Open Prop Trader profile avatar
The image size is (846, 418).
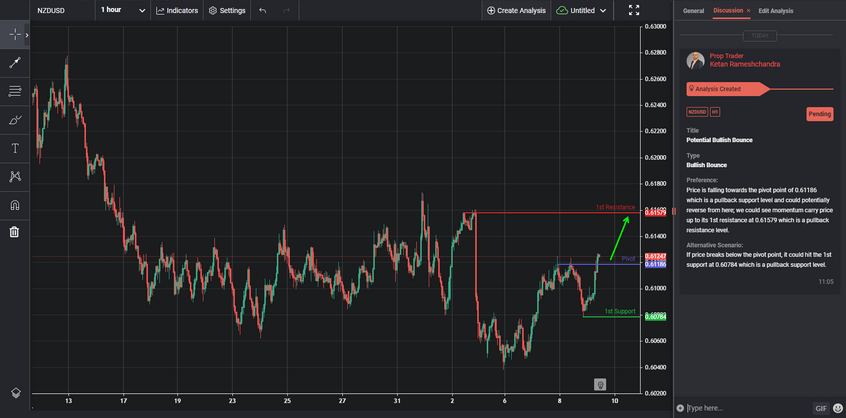(695, 60)
